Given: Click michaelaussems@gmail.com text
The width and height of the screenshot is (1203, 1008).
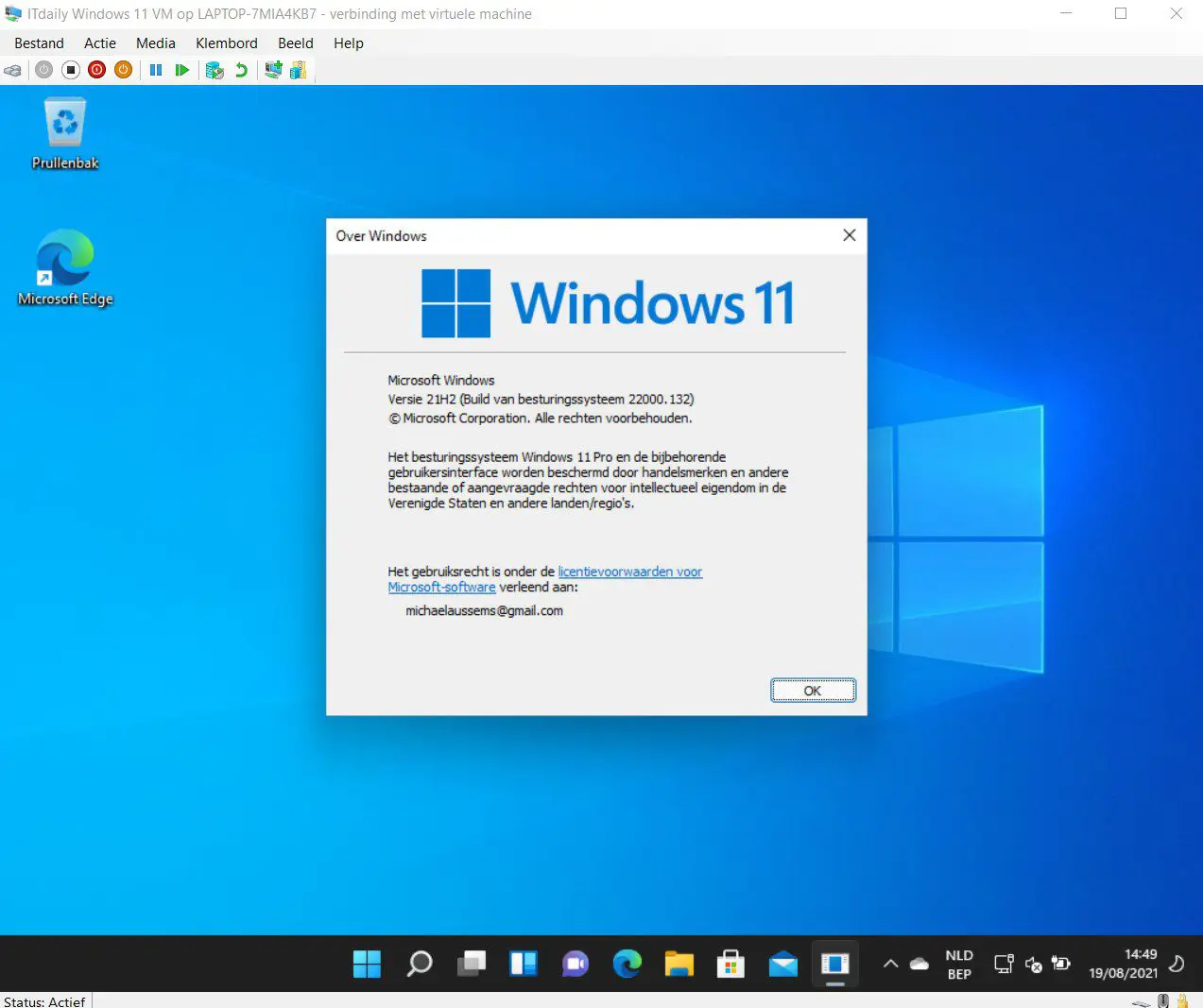Looking at the screenshot, I should click(x=484, y=611).
